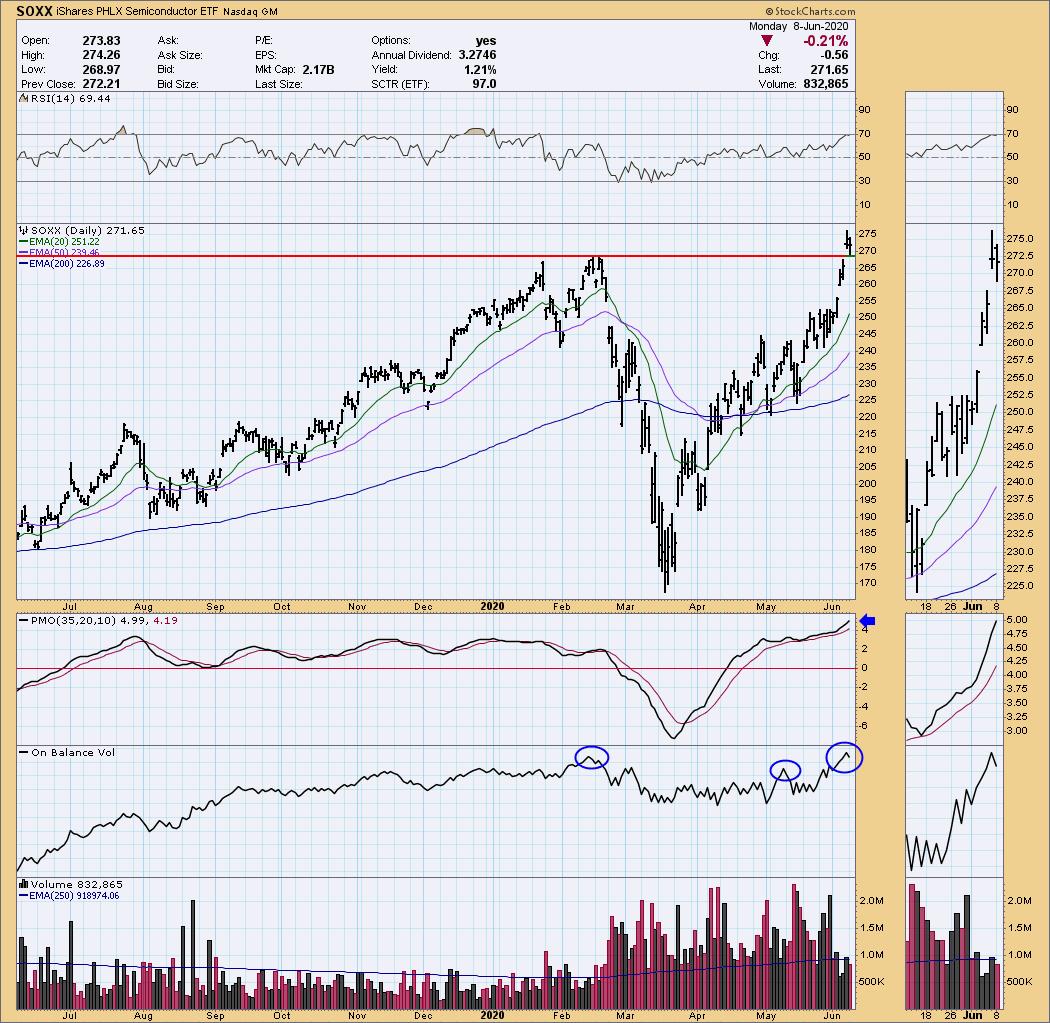Click the Mkt Cap value 2.17B
This screenshot has height=1023, width=1050.
[318, 70]
